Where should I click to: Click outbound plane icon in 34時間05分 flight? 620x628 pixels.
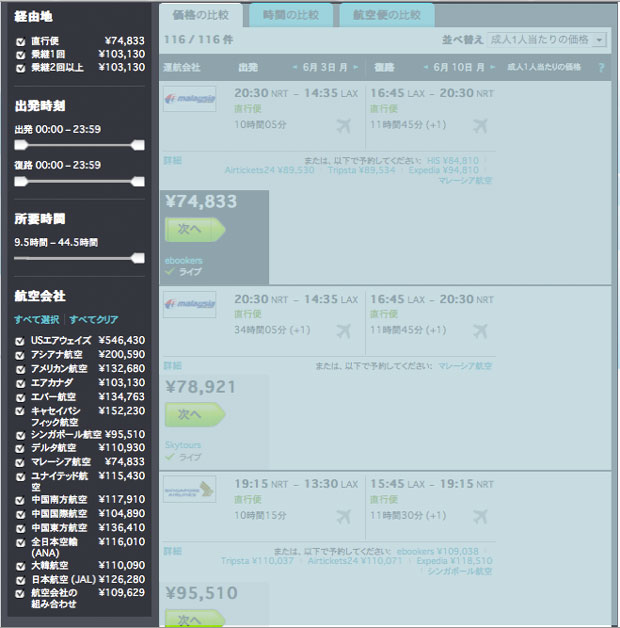point(344,331)
